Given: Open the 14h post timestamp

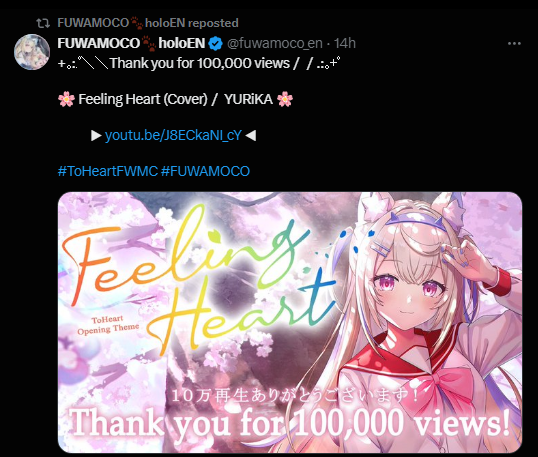Looking at the screenshot, I should [344, 44].
